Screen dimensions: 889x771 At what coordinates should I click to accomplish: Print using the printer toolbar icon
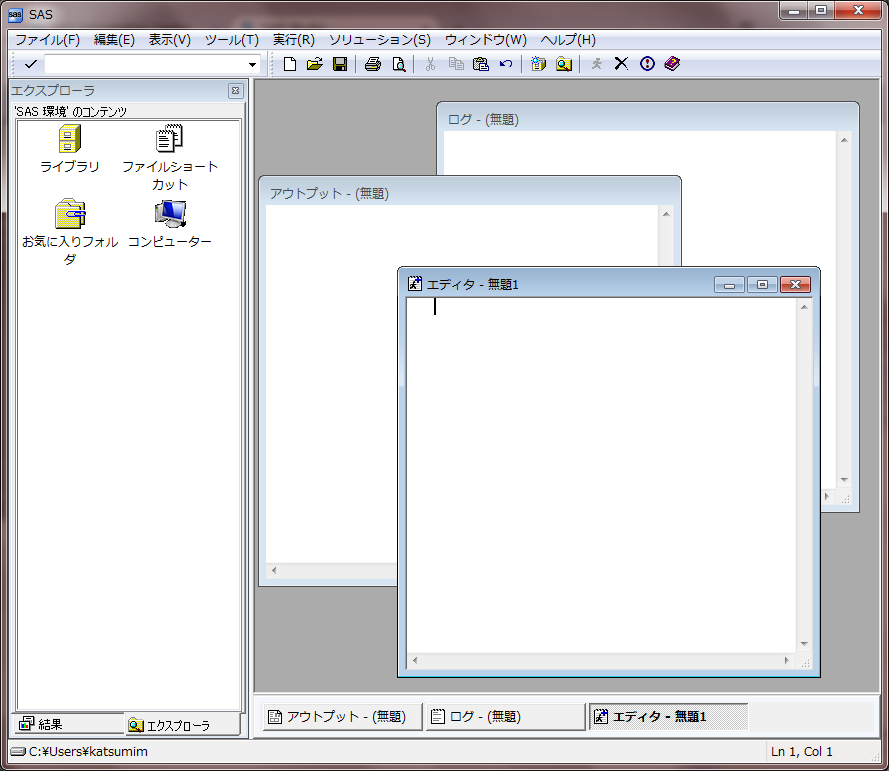click(372, 64)
